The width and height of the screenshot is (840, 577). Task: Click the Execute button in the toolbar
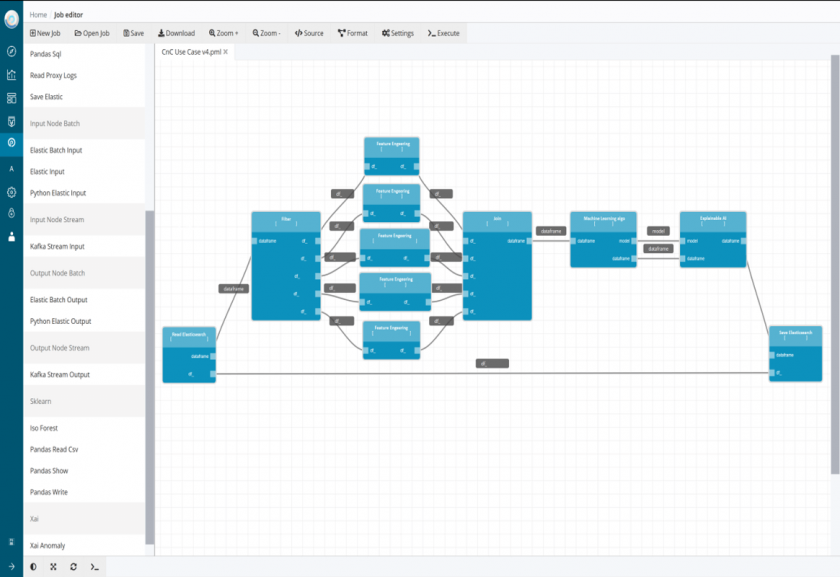click(443, 33)
